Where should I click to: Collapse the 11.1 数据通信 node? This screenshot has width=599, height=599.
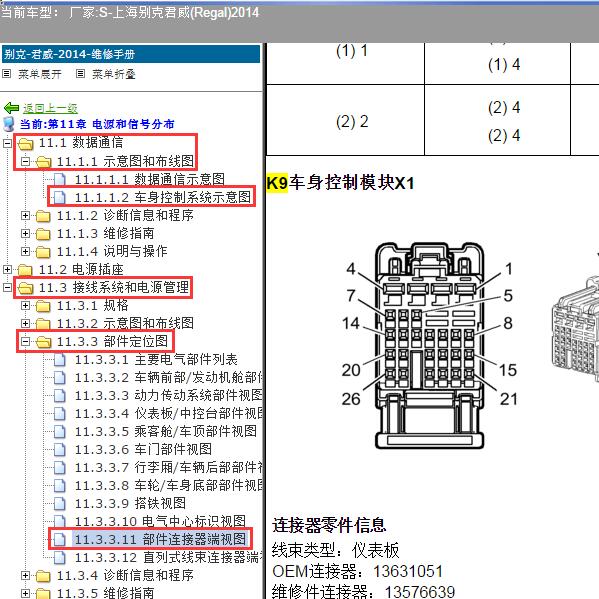[x=7, y=144]
